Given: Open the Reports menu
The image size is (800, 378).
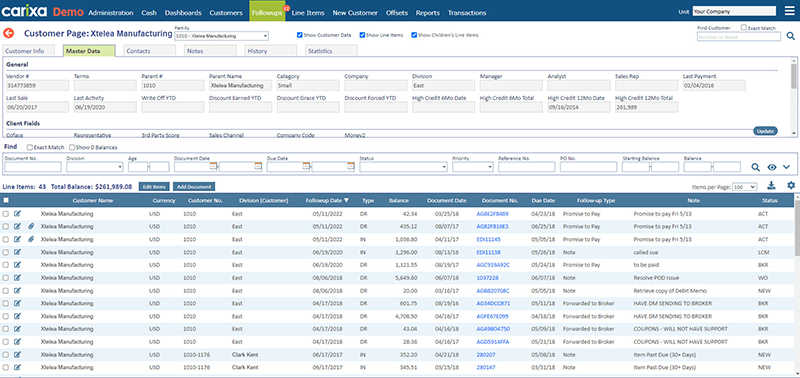Looking at the screenshot, I should click(x=428, y=13).
